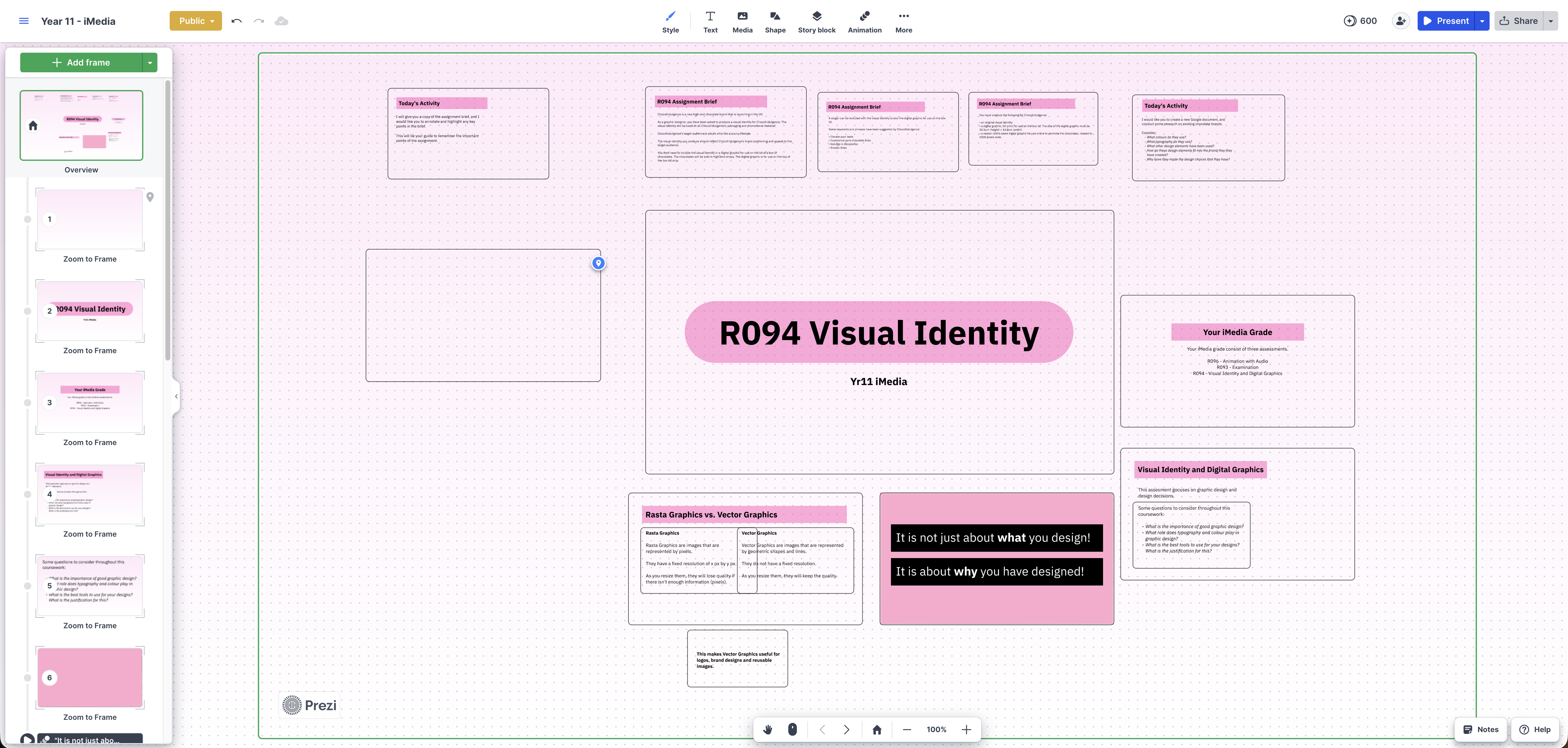Image resolution: width=1568 pixels, height=748 pixels.
Task: Start the presentation with Present
Action: click(x=1445, y=21)
